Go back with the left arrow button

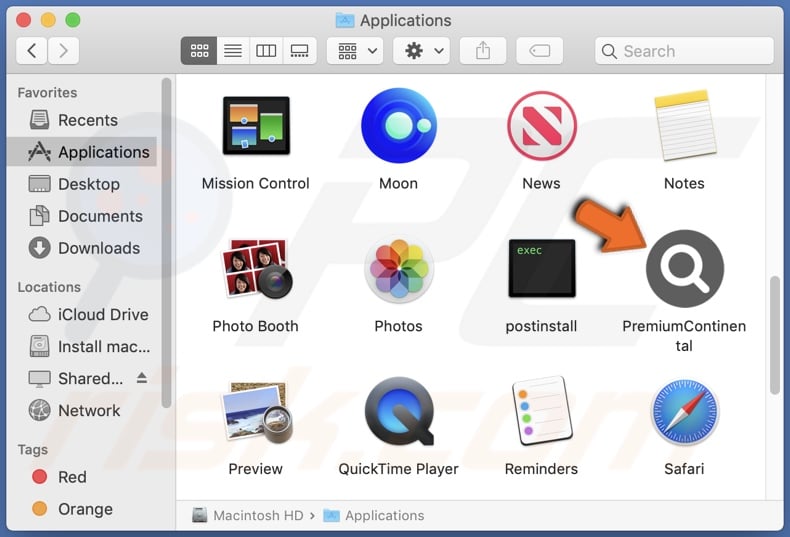click(32, 50)
